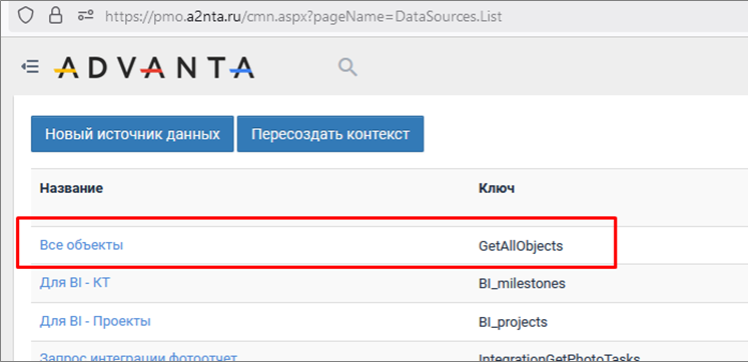Open the site permissions icon in address bar

[85, 16]
